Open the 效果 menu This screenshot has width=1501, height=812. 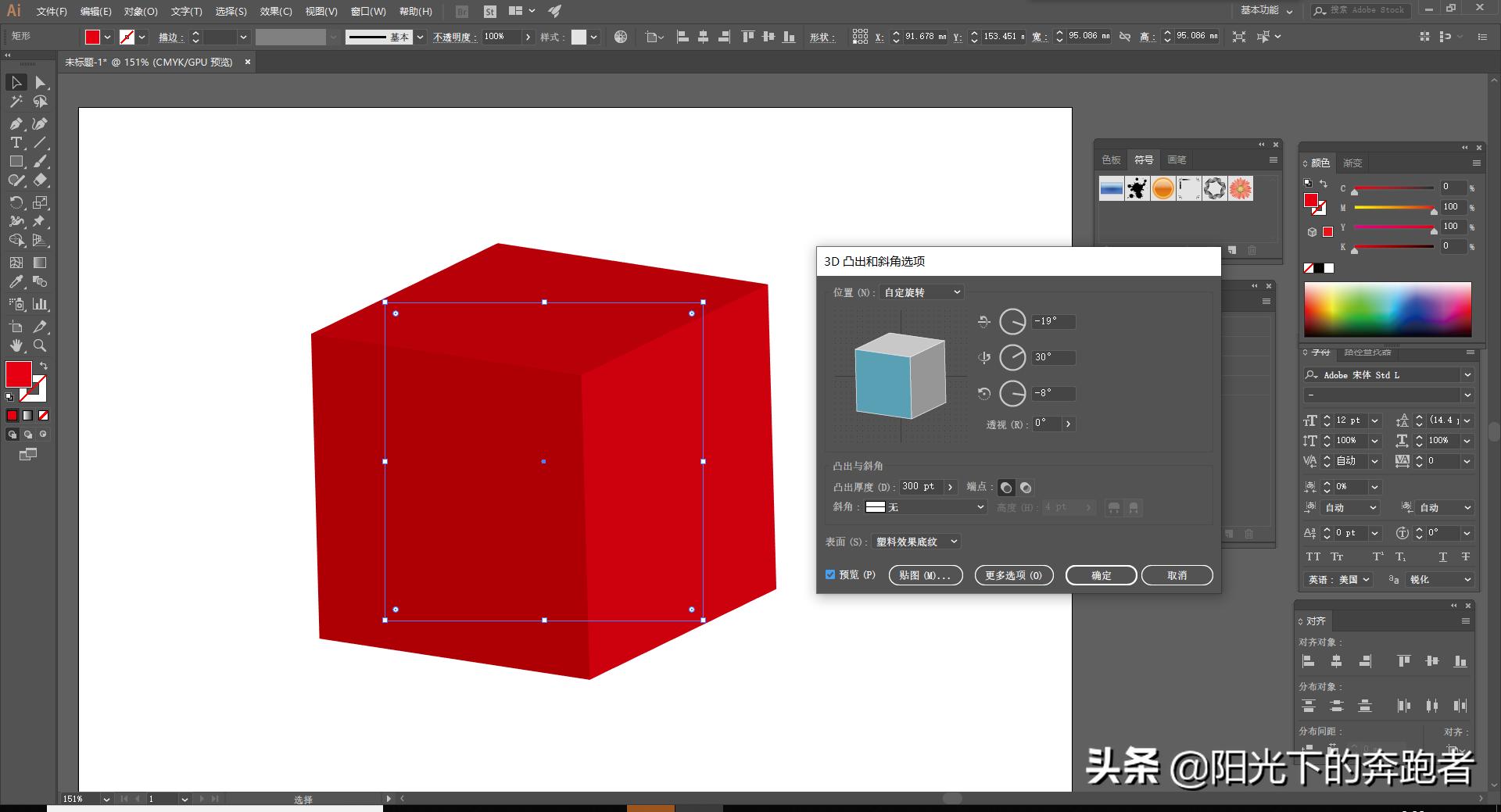[x=274, y=11]
